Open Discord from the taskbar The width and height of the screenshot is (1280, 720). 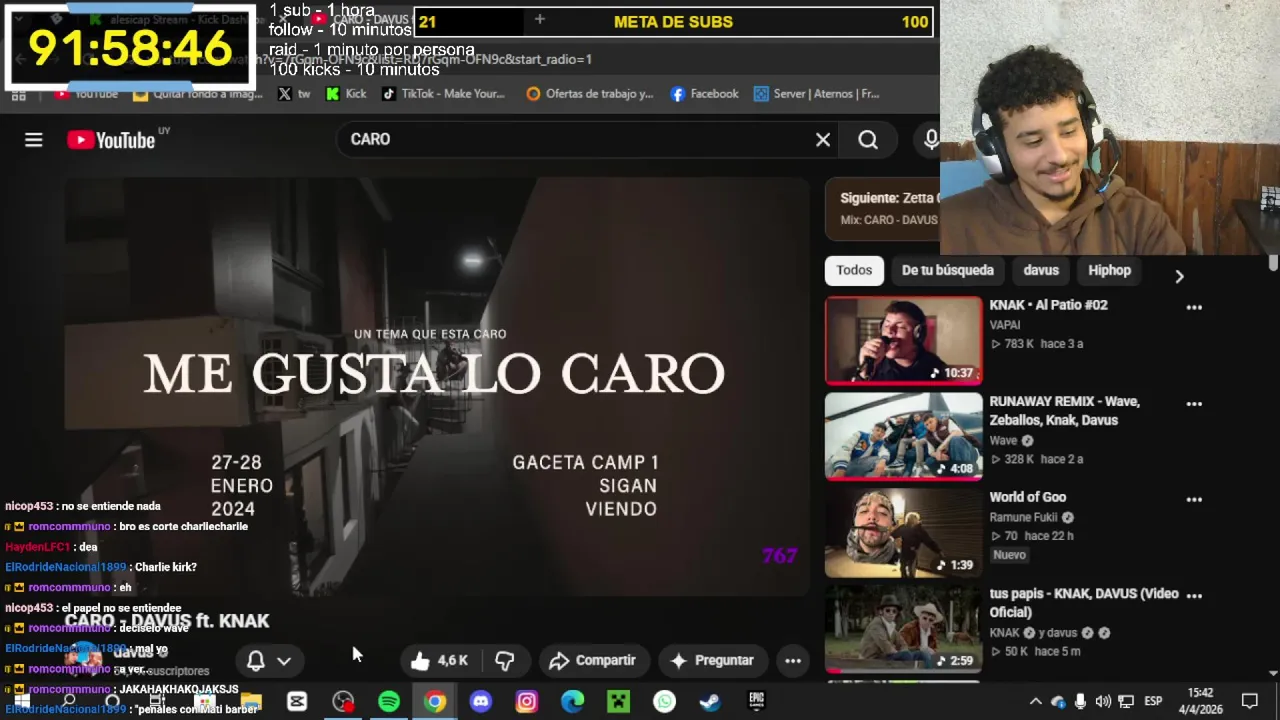481,702
